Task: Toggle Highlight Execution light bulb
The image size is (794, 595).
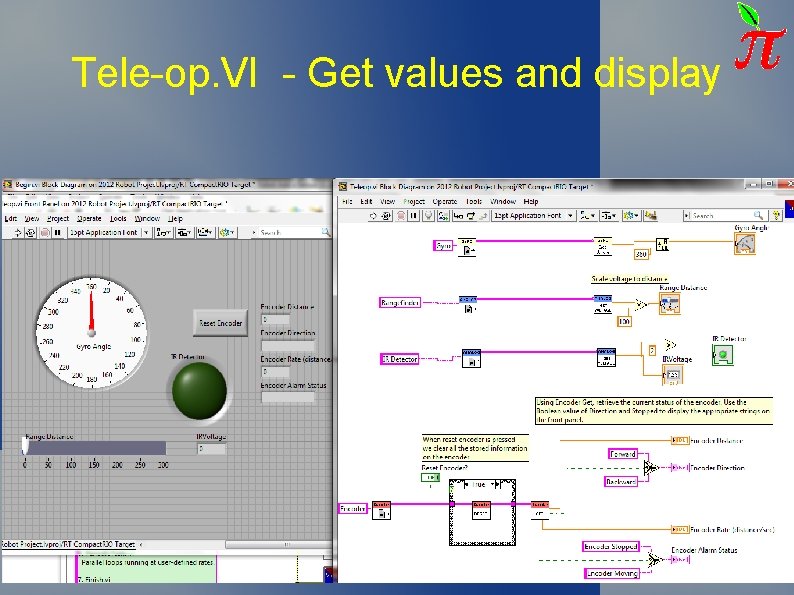Action: pyautogui.click(x=428, y=216)
